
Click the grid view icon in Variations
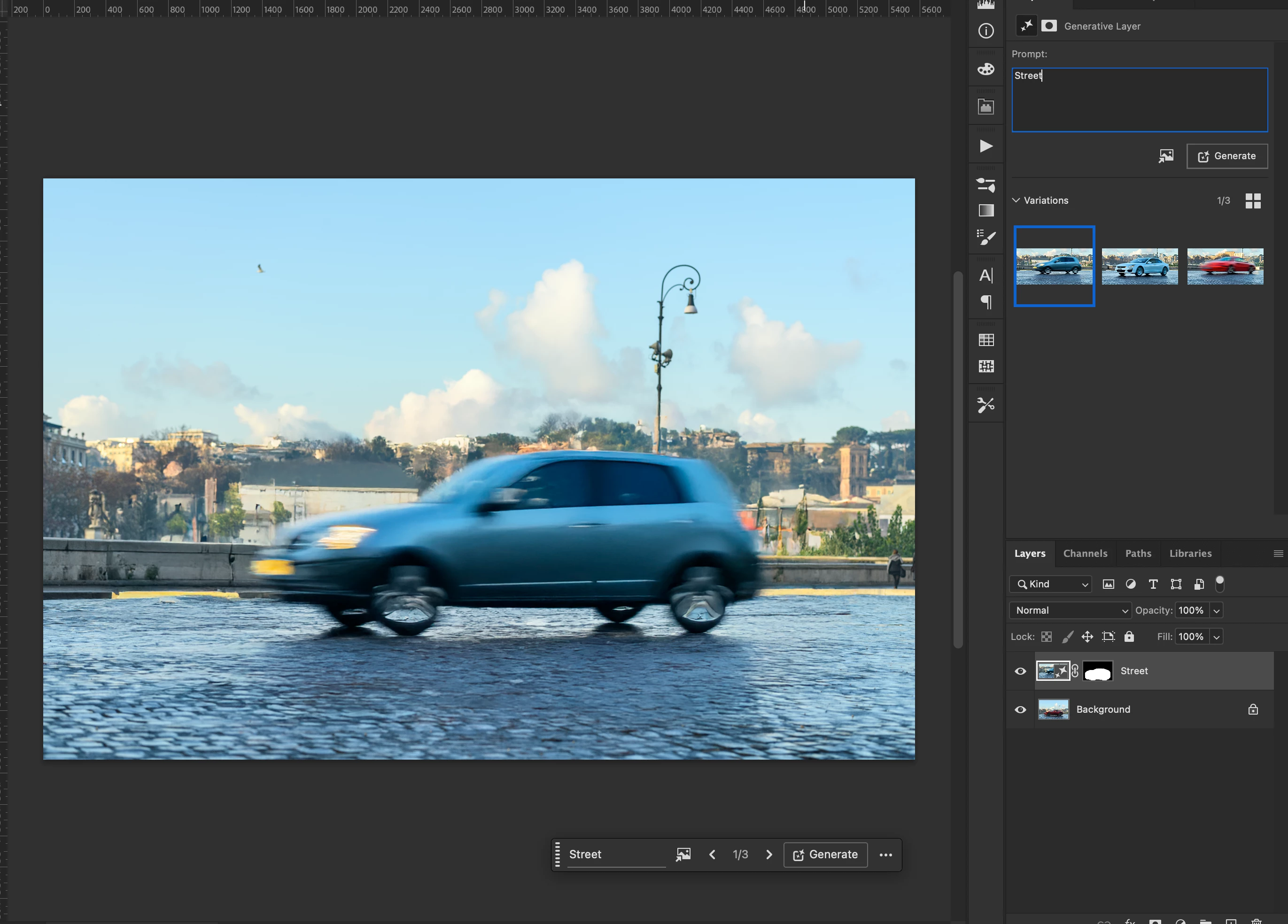click(1253, 201)
